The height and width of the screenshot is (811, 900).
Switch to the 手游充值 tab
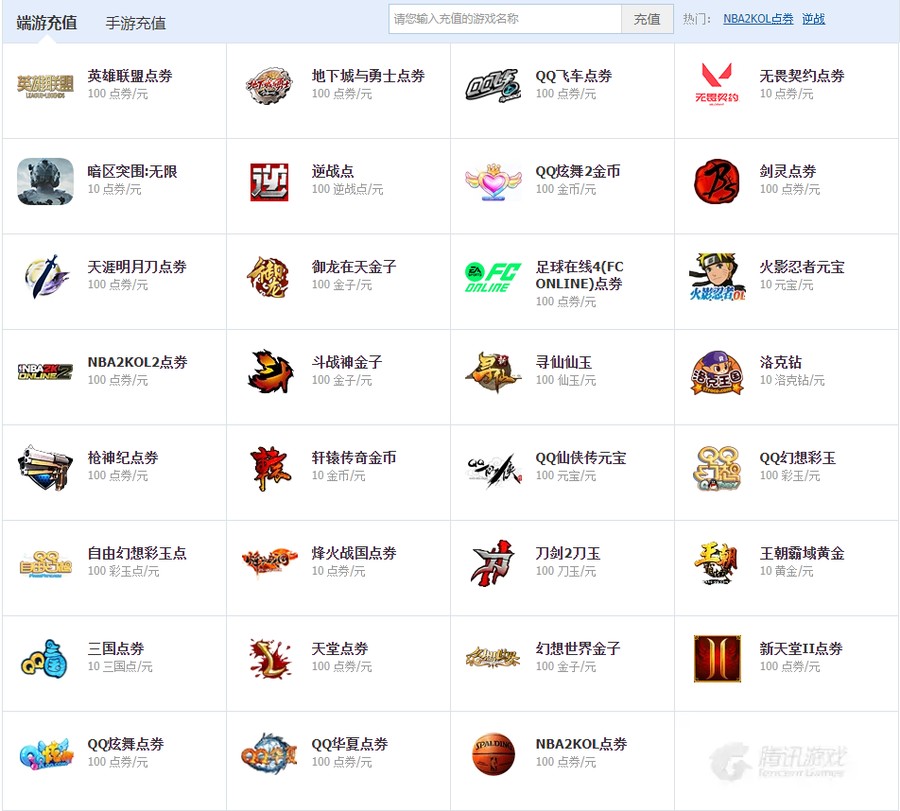136,23
